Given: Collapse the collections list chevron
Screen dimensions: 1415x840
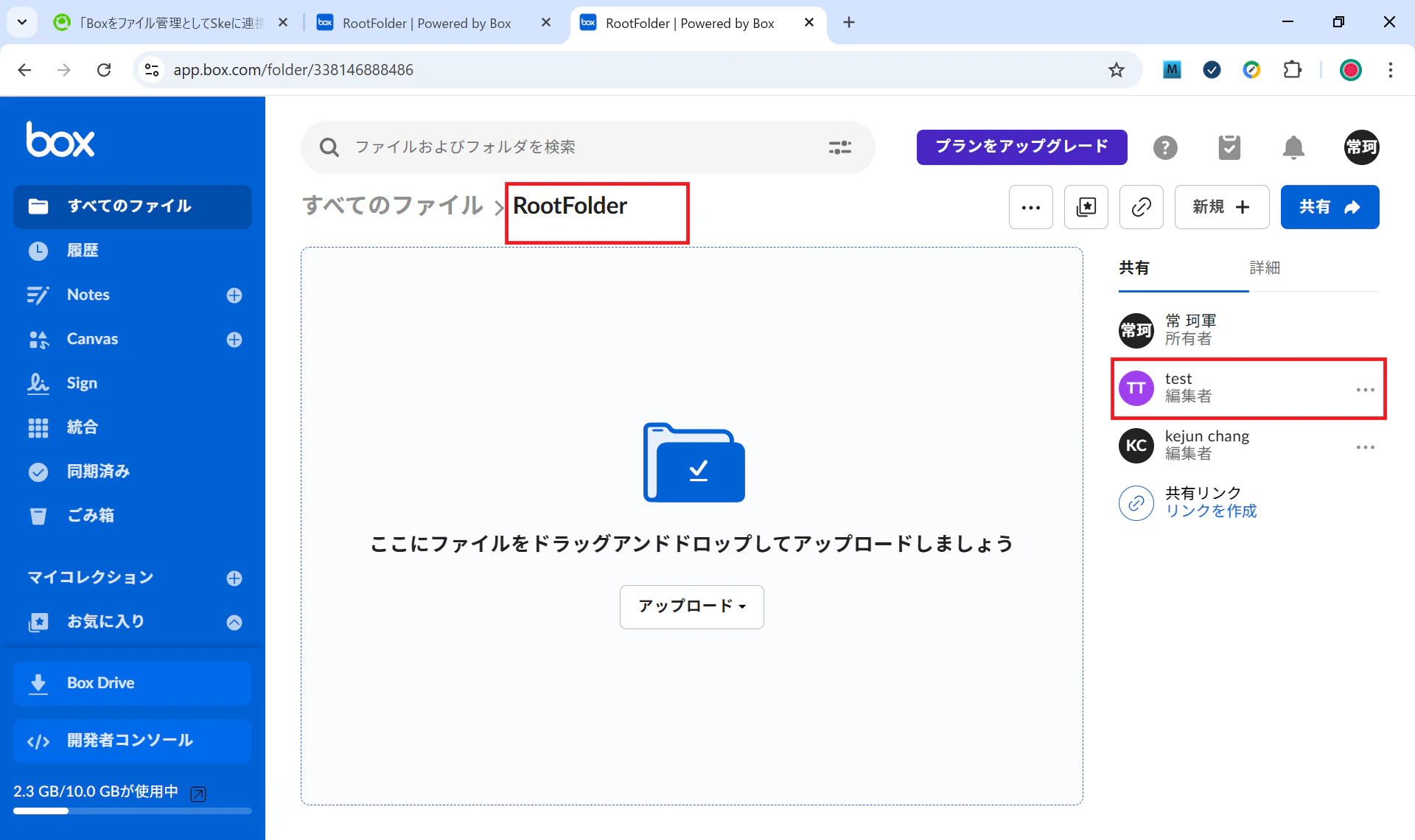Looking at the screenshot, I should coord(234,623).
